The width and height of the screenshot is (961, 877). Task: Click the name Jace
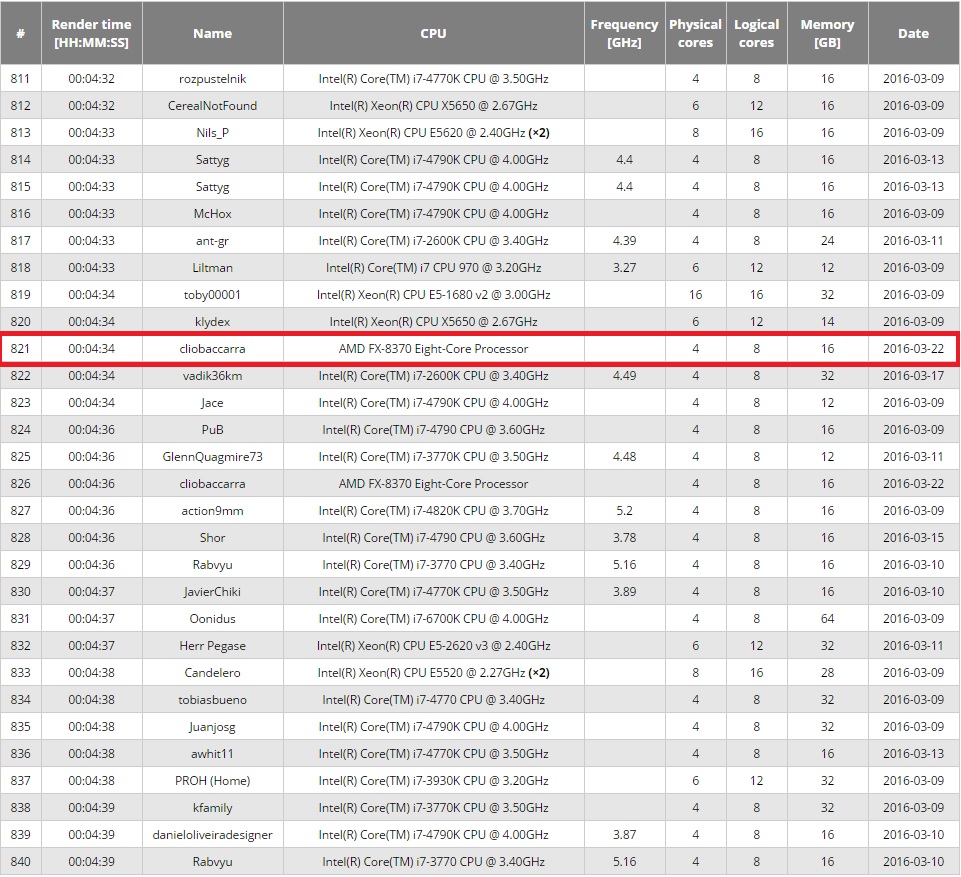pos(212,402)
